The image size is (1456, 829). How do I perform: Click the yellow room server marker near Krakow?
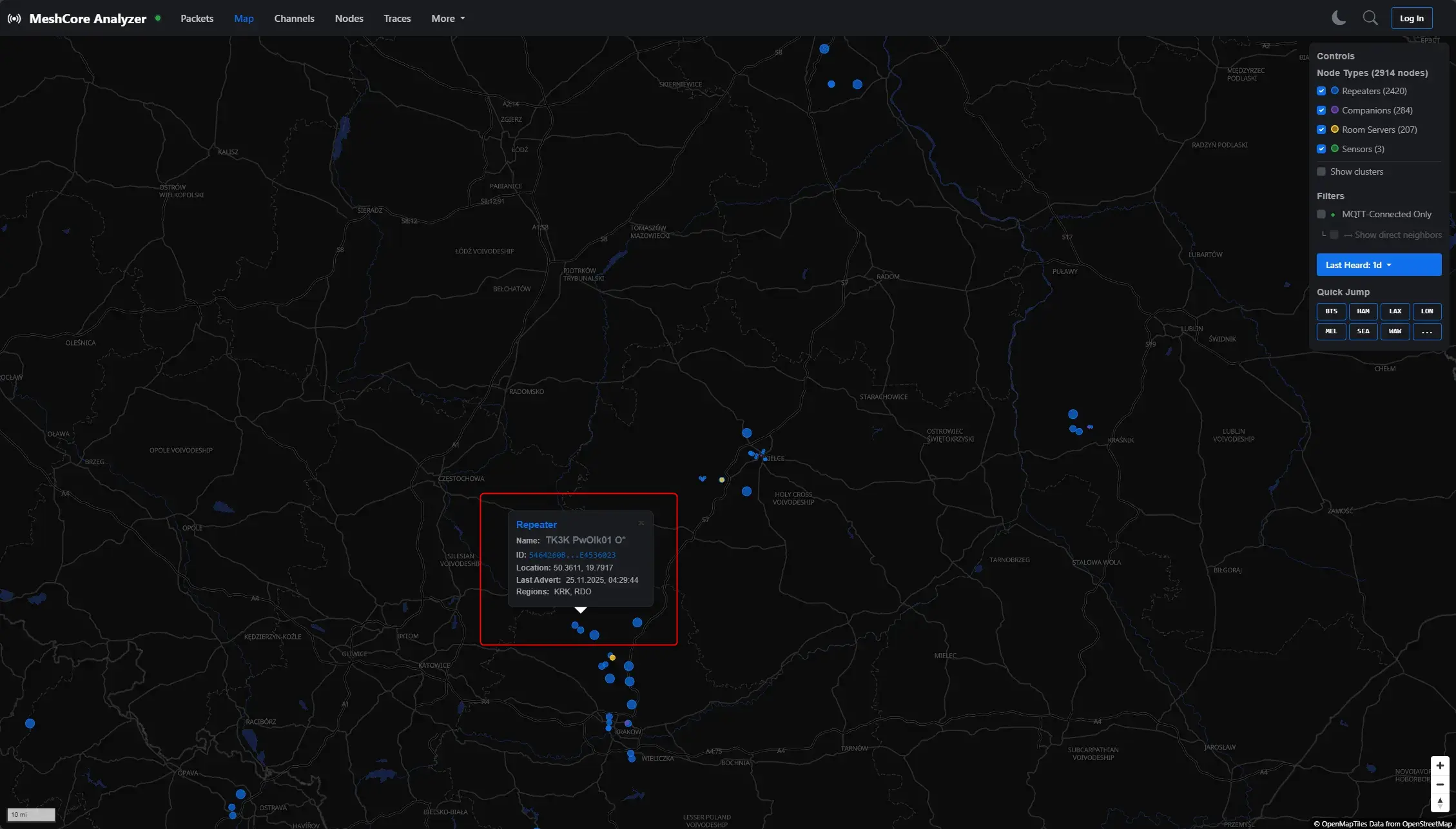pyautogui.click(x=612, y=658)
